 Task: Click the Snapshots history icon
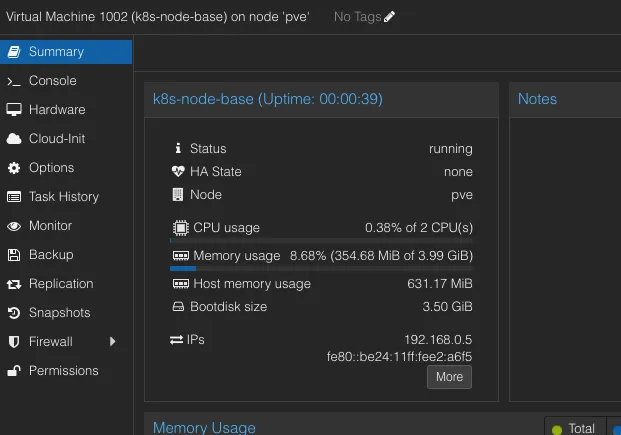click(14, 313)
